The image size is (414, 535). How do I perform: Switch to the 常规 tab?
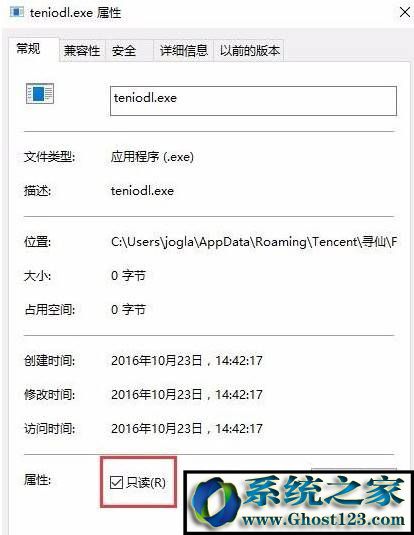tap(29, 49)
